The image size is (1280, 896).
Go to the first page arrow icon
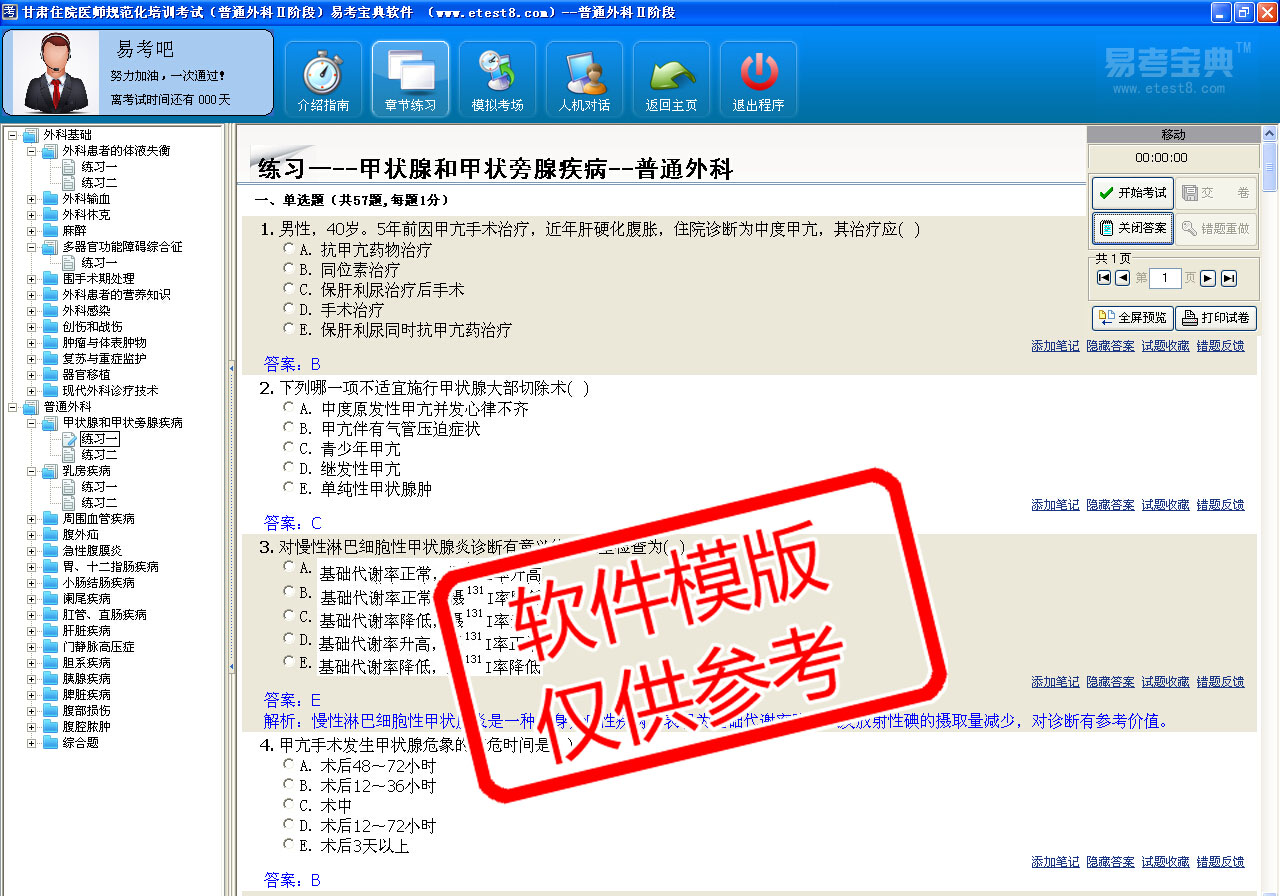1104,278
